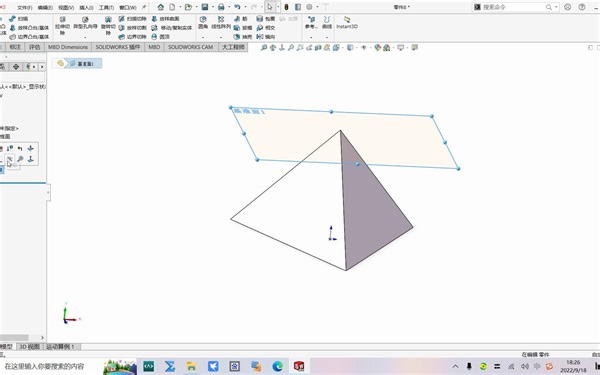Select the 线性阵列 linear pattern tool
This screenshot has width=600, height=375.
[x=221, y=23]
